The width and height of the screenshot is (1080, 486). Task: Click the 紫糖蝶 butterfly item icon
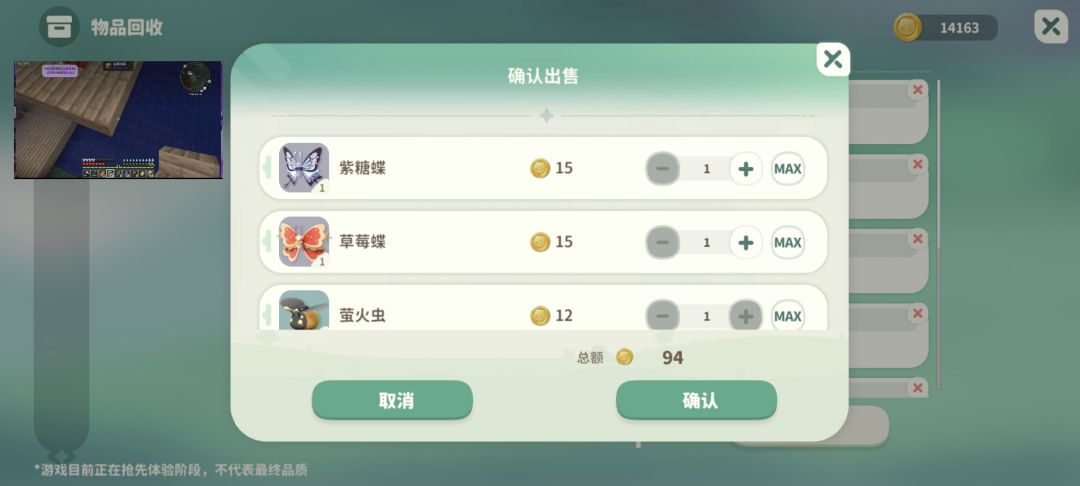click(304, 168)
